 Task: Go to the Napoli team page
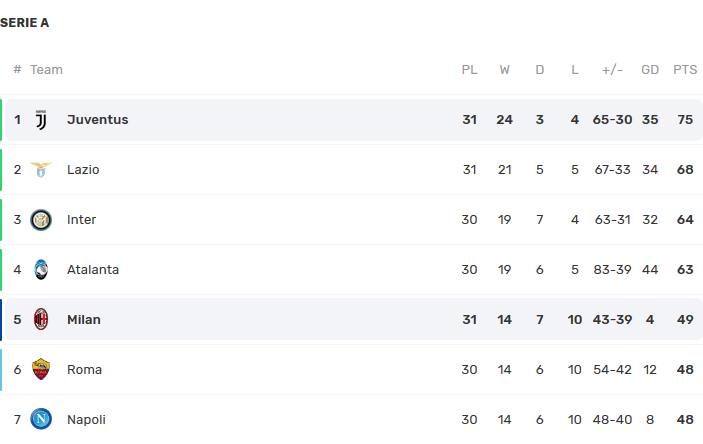86,420
